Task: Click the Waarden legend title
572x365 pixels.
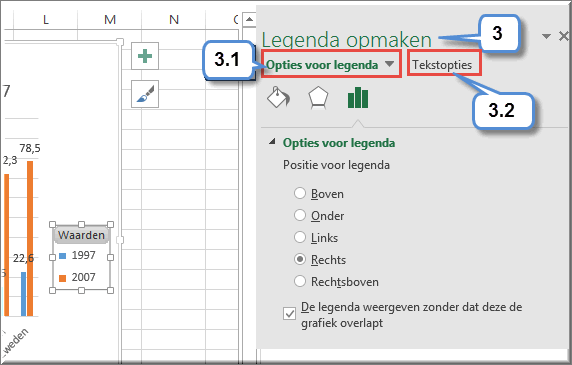Action: (x=81, y=235)
